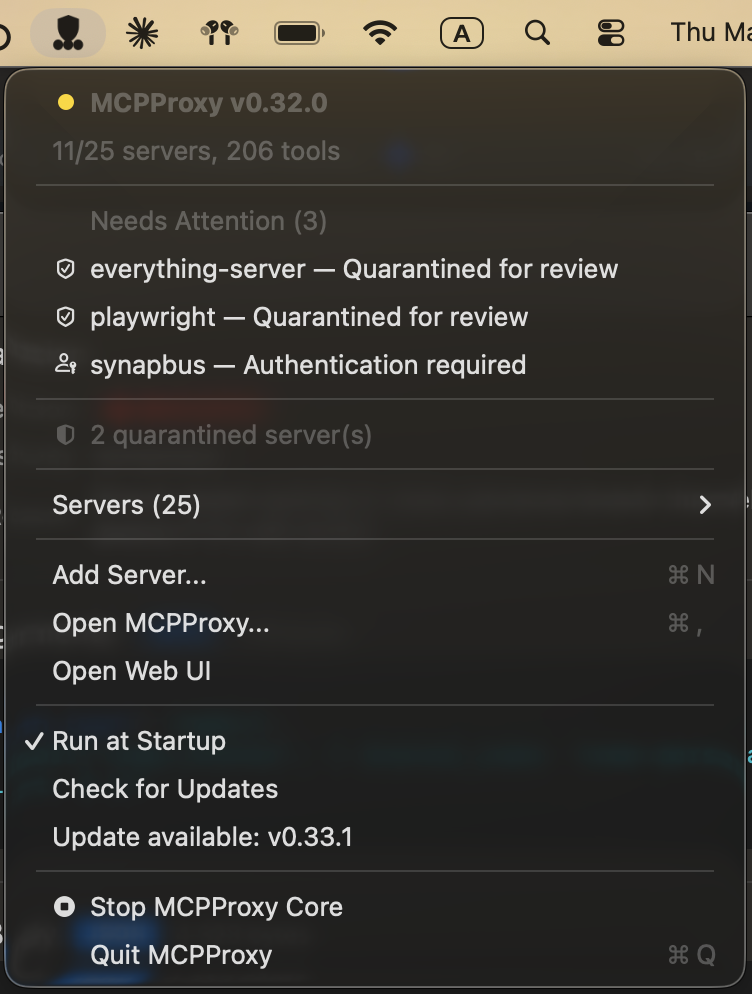This screenshot has width=752, height=994.
Task: Select everything-server — Quarantined for review
Action: [x=375, y=269]
